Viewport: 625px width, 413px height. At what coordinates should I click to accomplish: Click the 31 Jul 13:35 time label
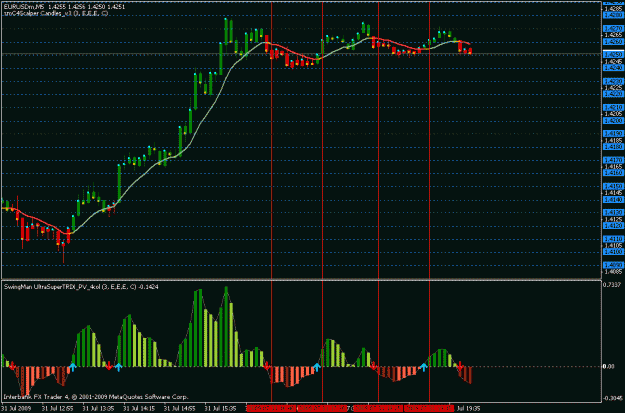click(x=98, y=409)
